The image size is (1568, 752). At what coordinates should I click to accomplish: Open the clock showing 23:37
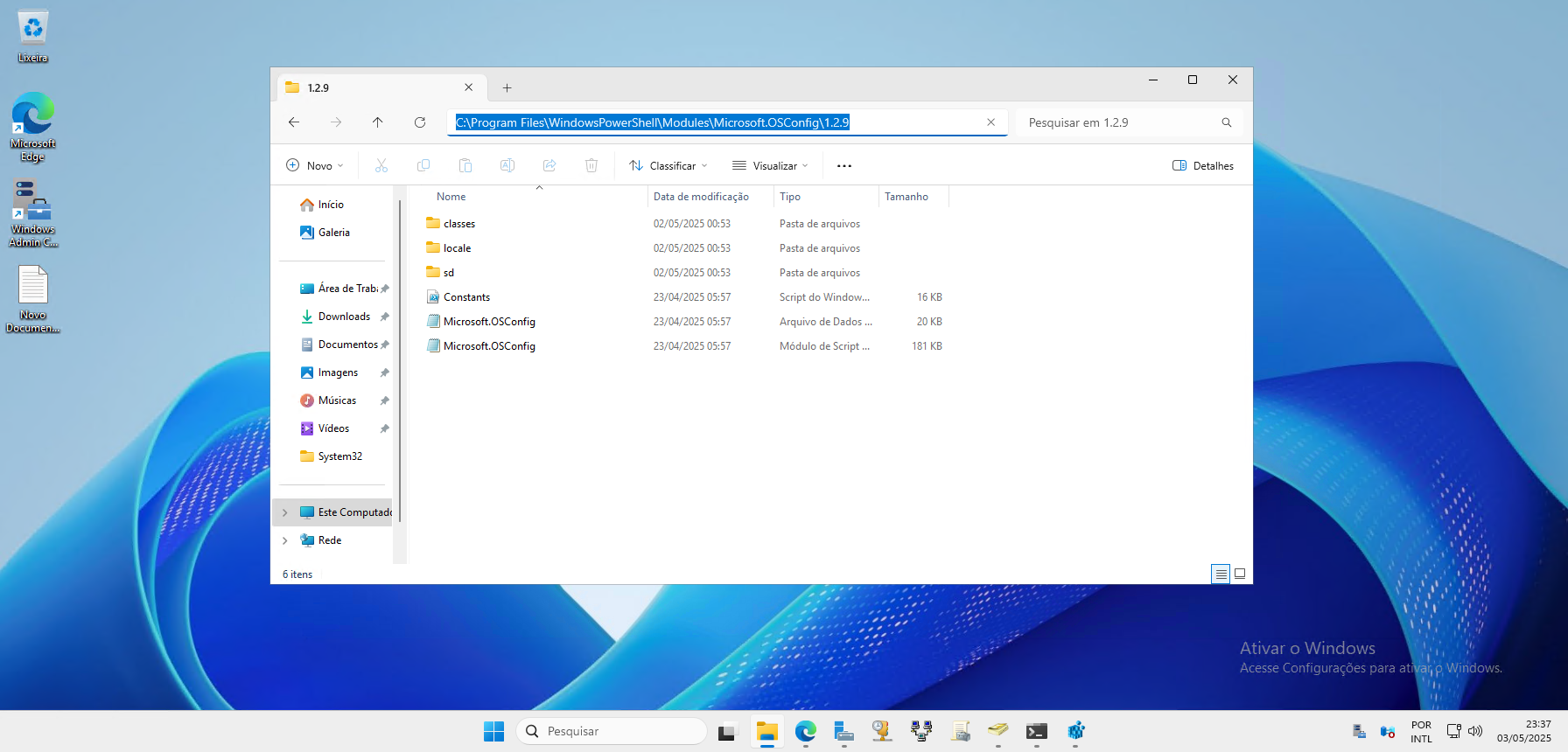point(1524,731)
